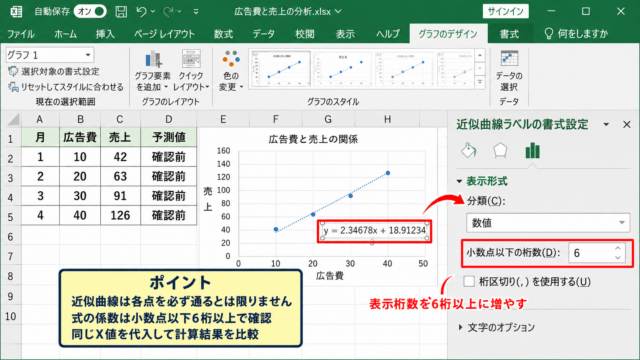Image resolution: width=640 pixels, height=360 pixels.
Task: Select column A header
Action: point(40,119)
